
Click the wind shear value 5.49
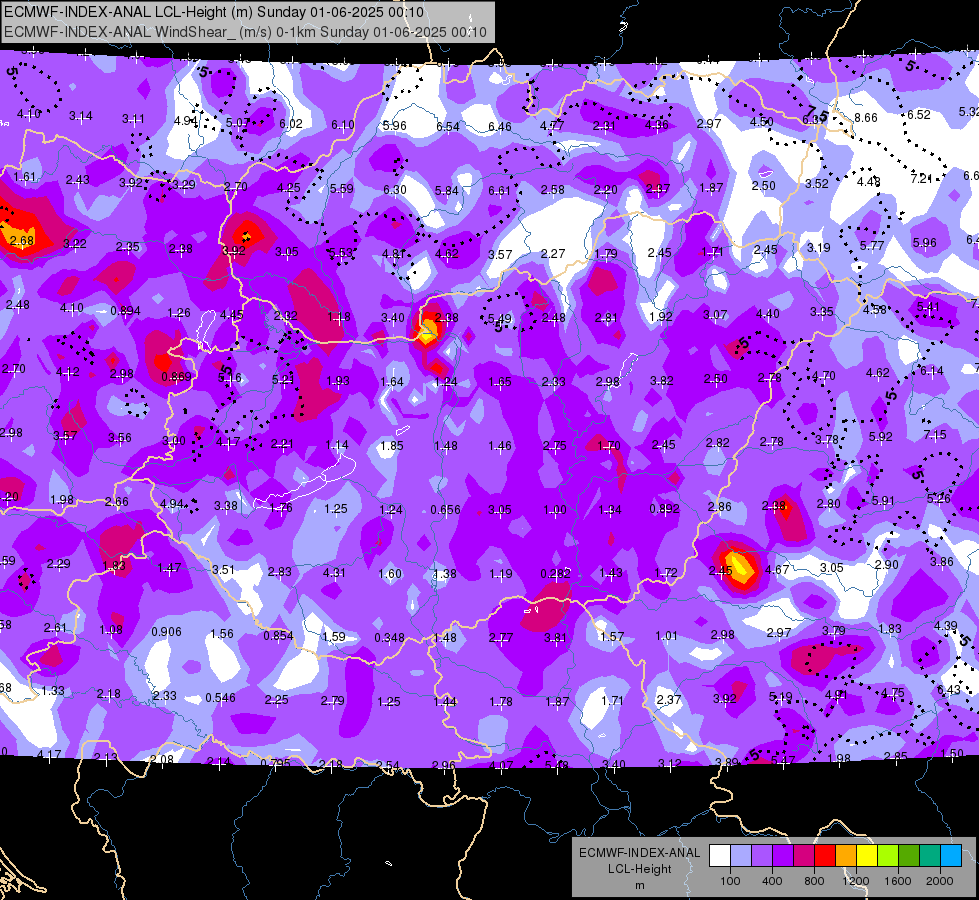pos(499,319)
